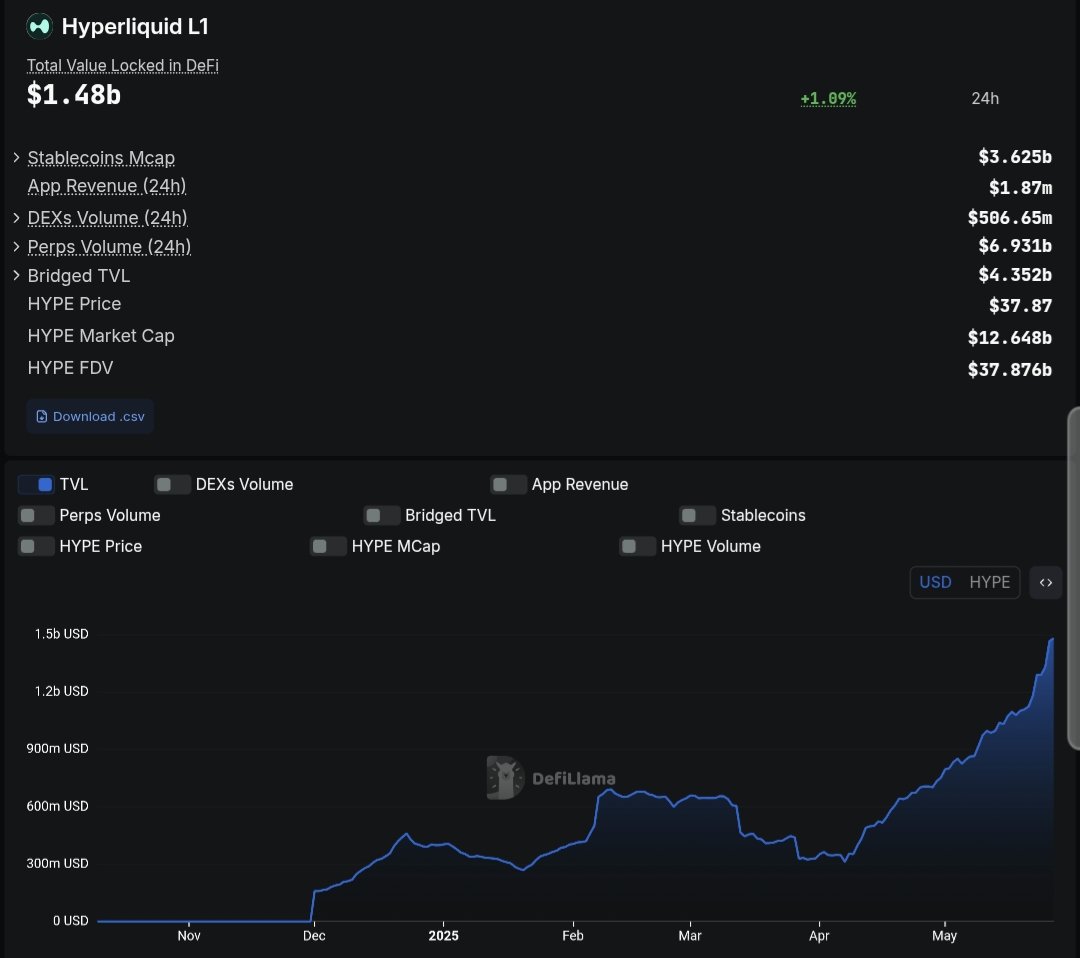Download the data as CSV
Viewport: 1080px width, 958px height.
click(x=90, y=416)
